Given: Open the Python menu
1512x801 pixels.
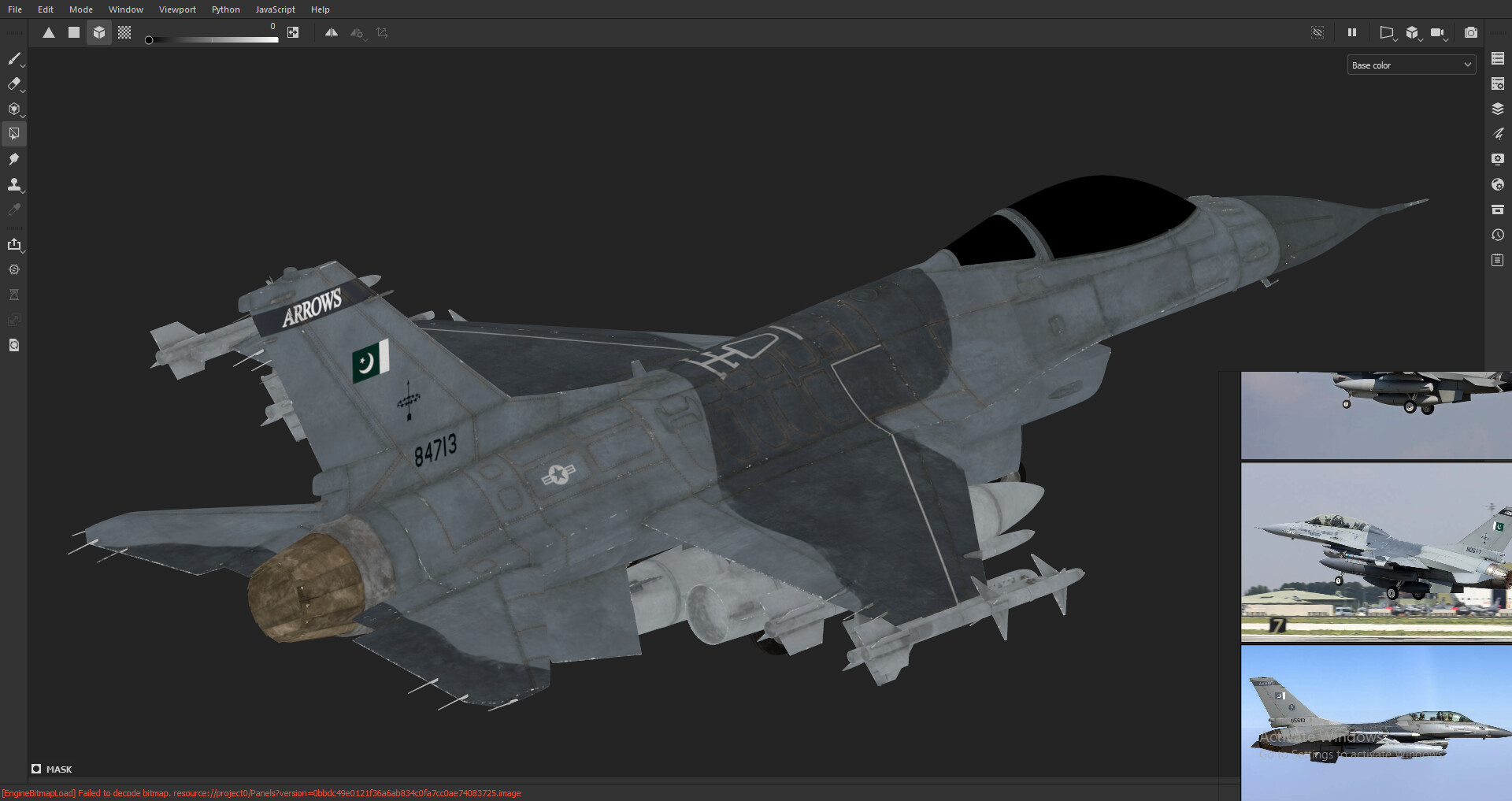Looking at the screenshot, I should [225, 9].
